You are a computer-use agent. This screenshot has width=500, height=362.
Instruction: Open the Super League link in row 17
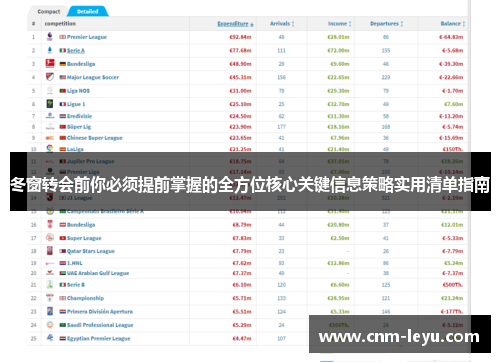tap(84, 238)
